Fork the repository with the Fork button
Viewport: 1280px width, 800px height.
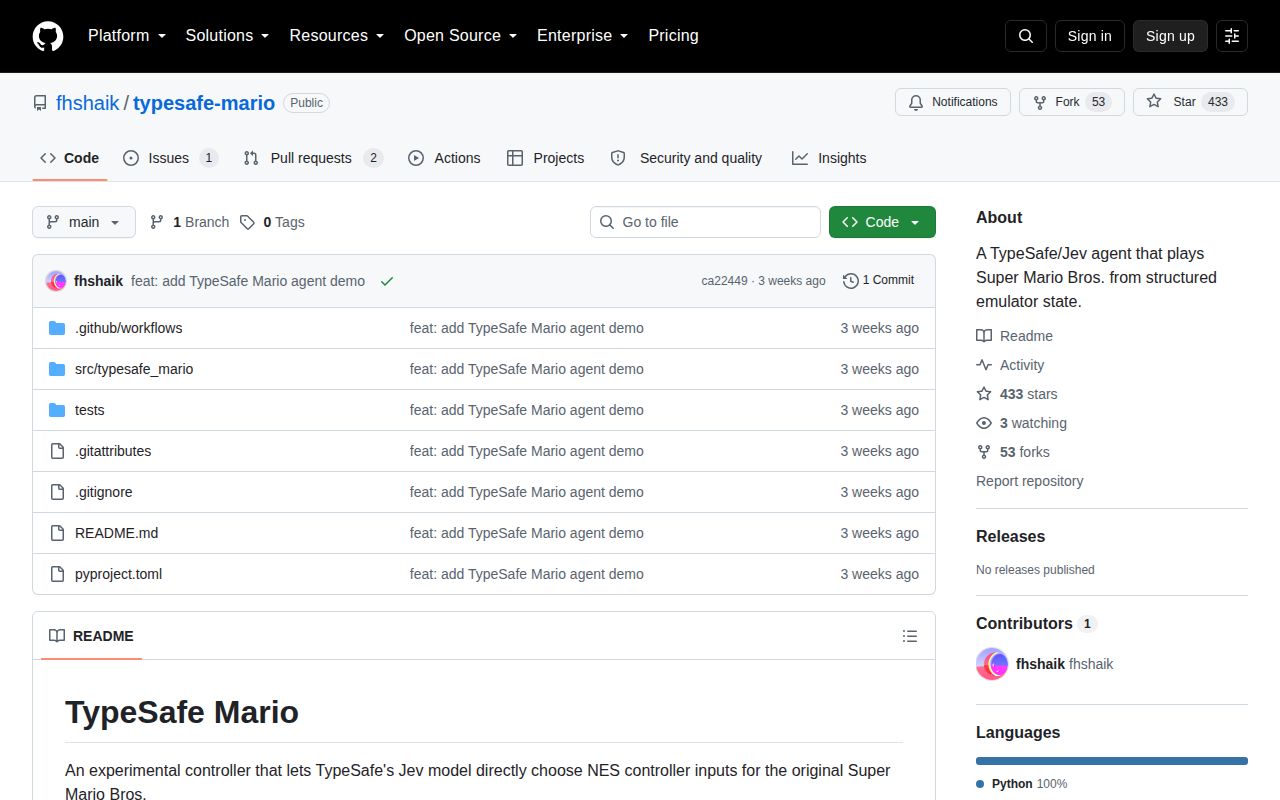coord(1072,102)
